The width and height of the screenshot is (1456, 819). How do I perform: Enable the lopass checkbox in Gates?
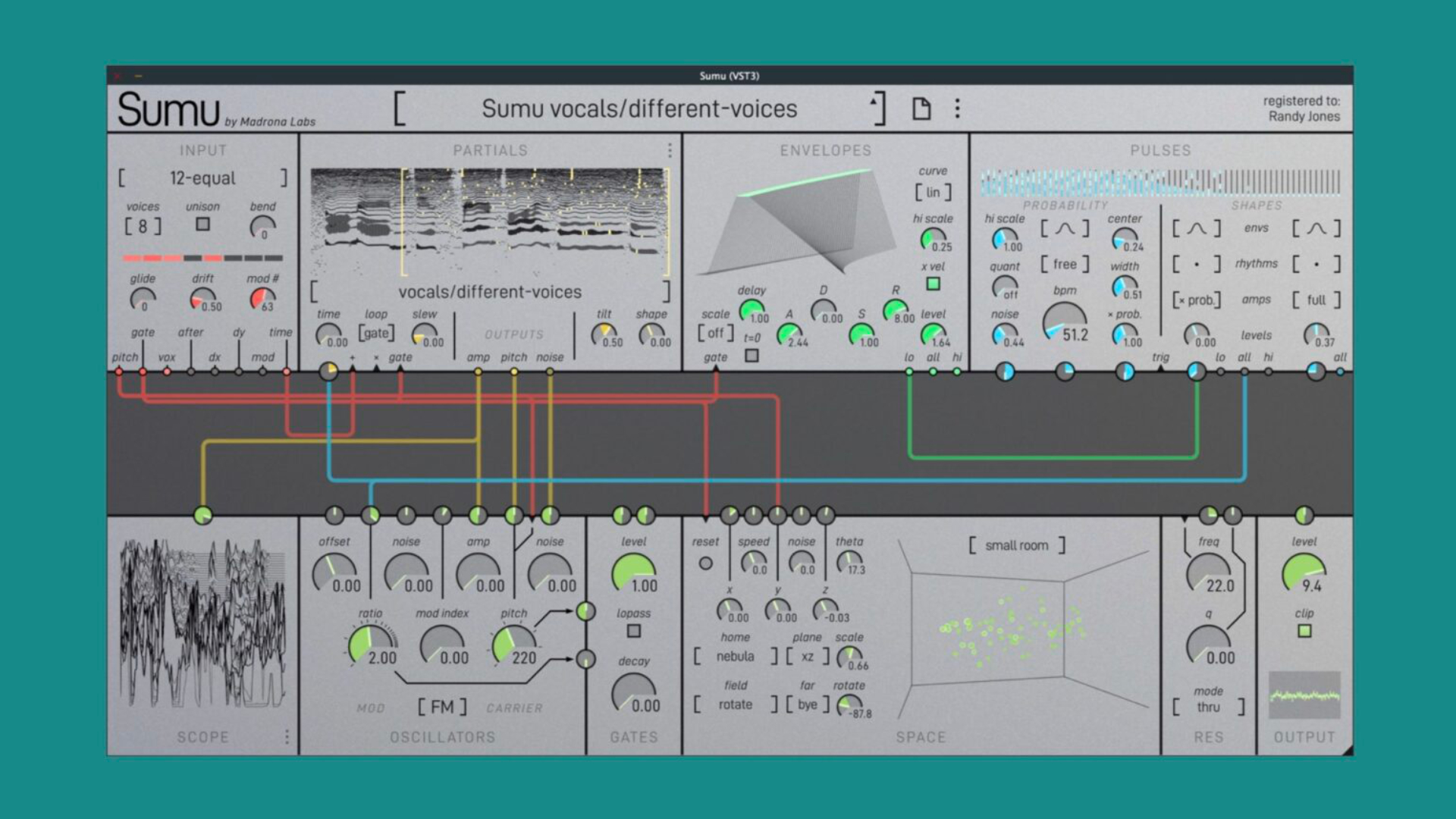[634, 630]
